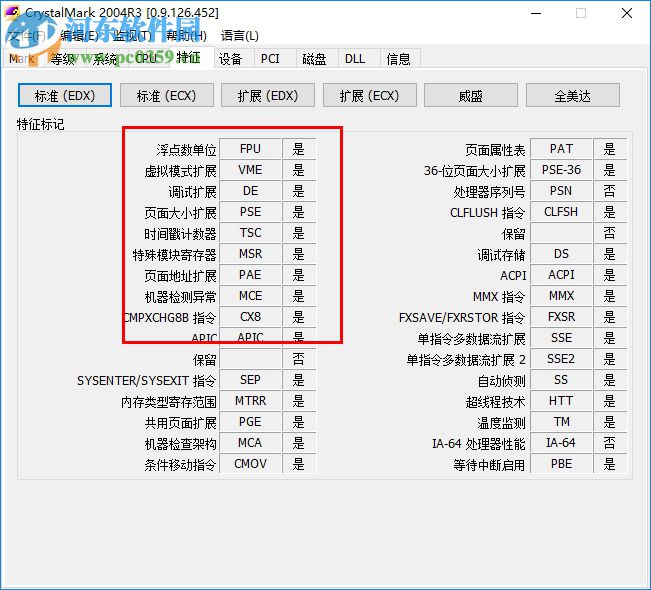Select the MCE feature cell
Image resolution: width=651 pixels, height=590 pixels.
[x=250, y=296]
